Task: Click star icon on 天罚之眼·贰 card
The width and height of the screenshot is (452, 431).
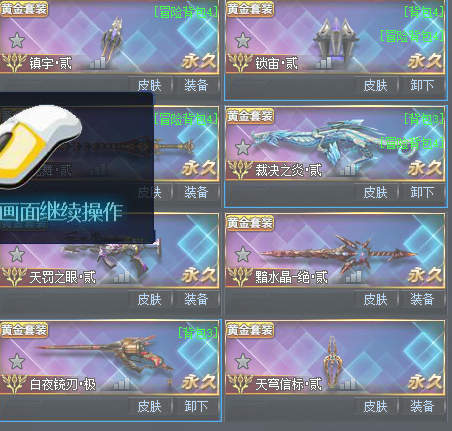Action: point(17,254)
